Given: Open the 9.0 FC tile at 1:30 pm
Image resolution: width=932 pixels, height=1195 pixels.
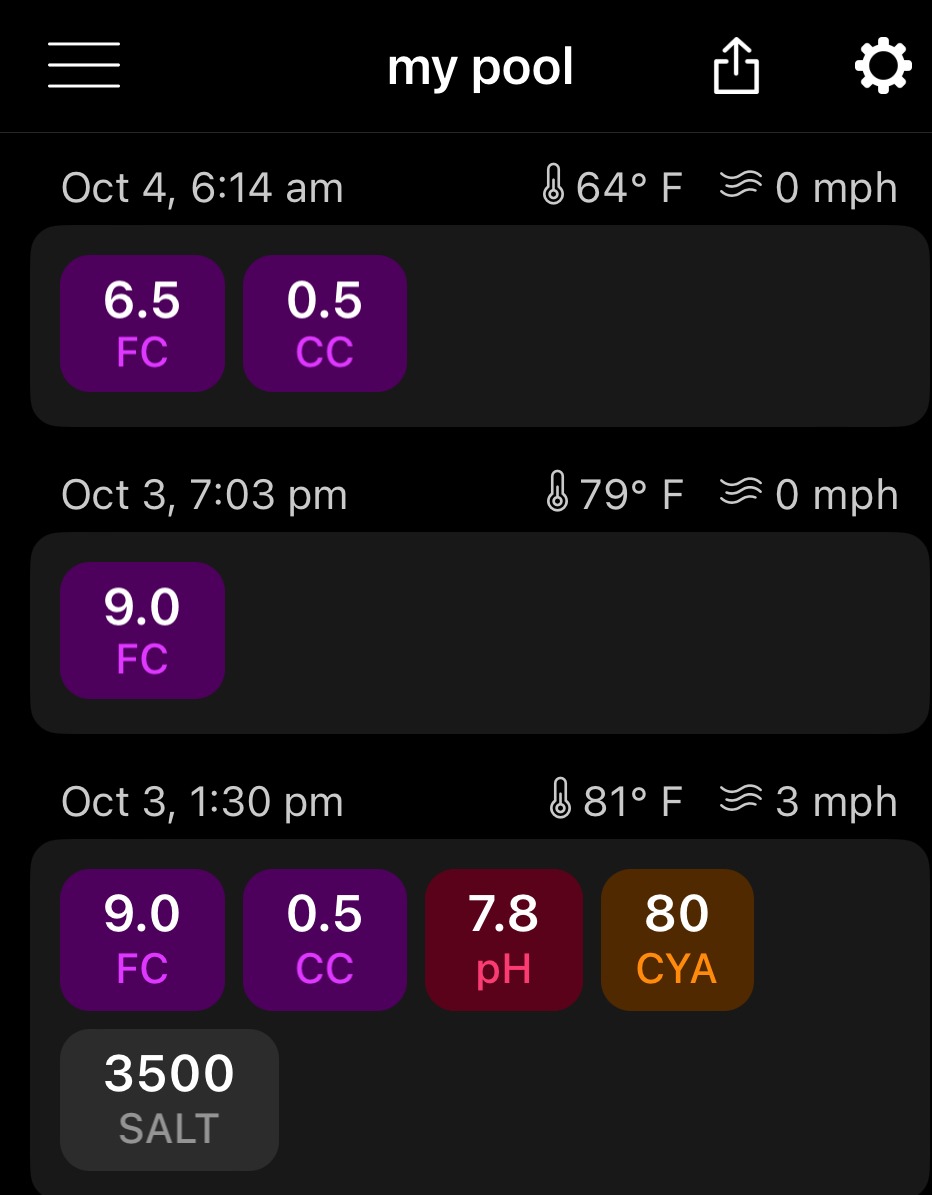Looking at the screenshot, I should 143,940.
